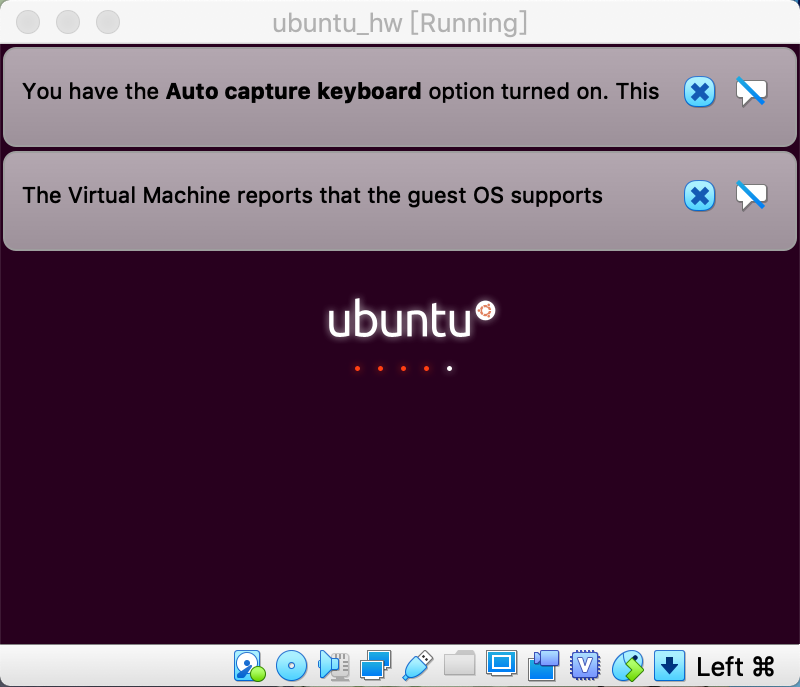Click the optical disk drive indicator
The width and height of the screenshot is (800, 687).
tap(291, 666)
